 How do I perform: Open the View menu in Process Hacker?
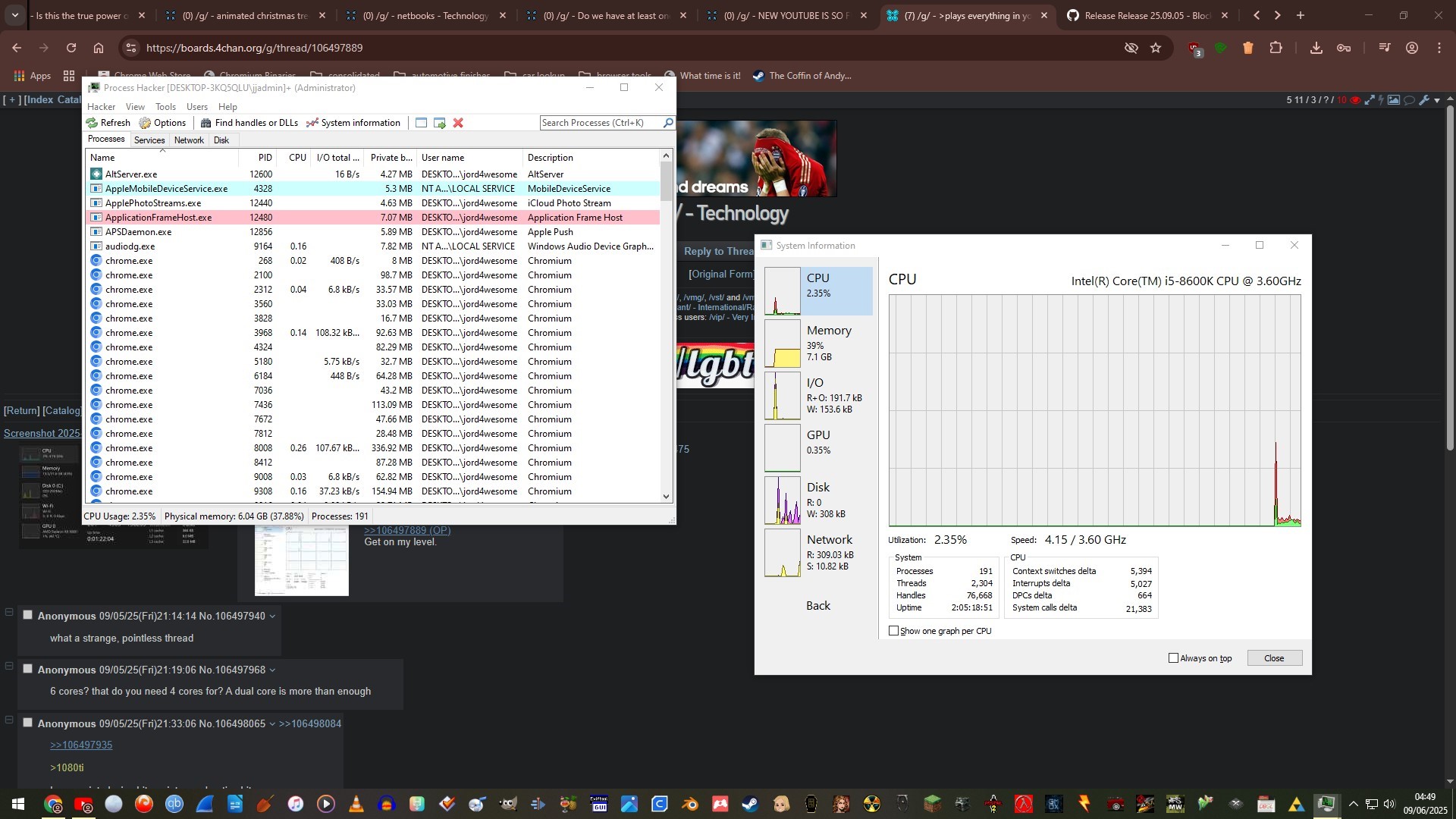135,107
